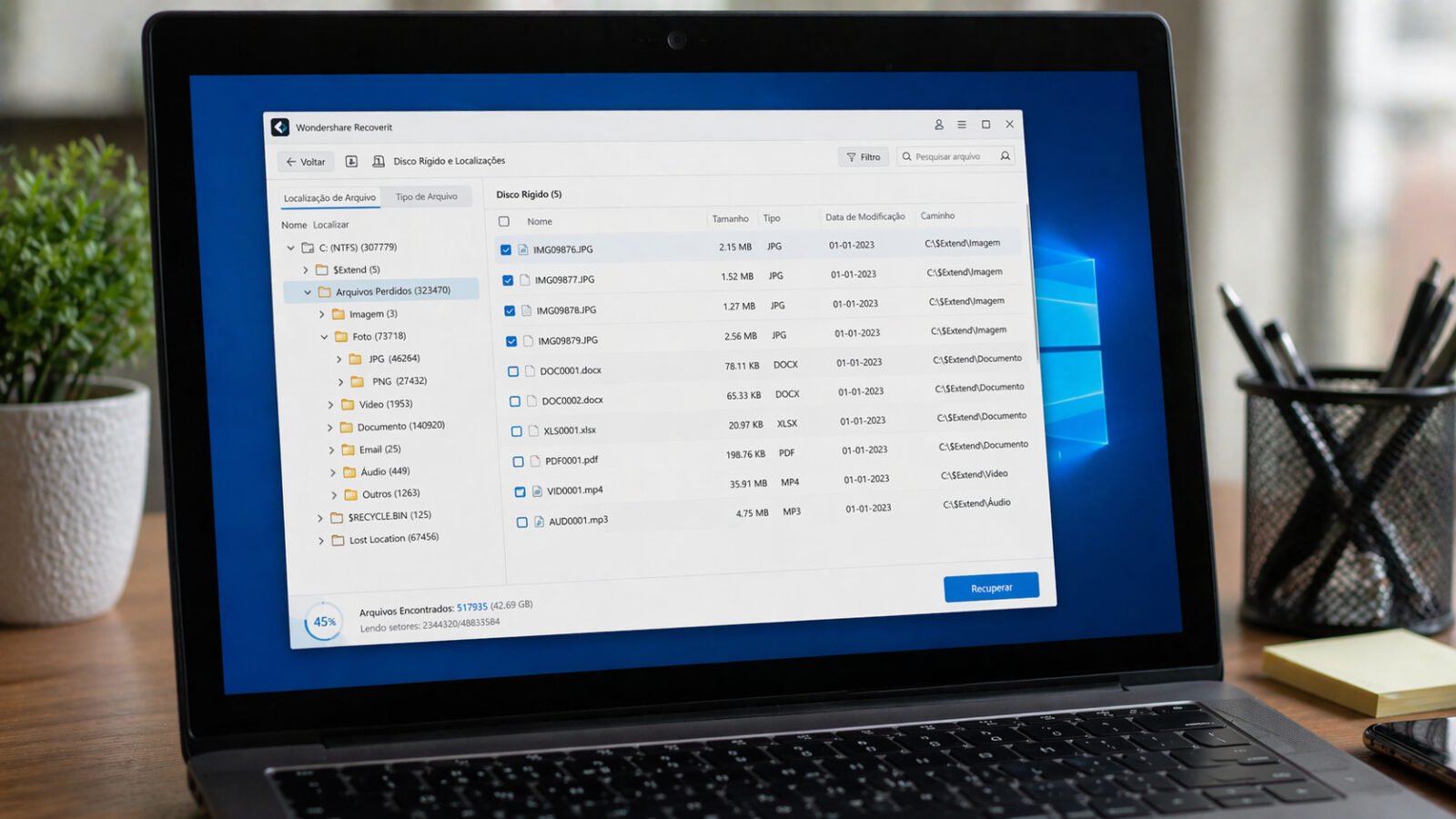Switch to the Tipo de Arquivo tab

click(426, 197)
